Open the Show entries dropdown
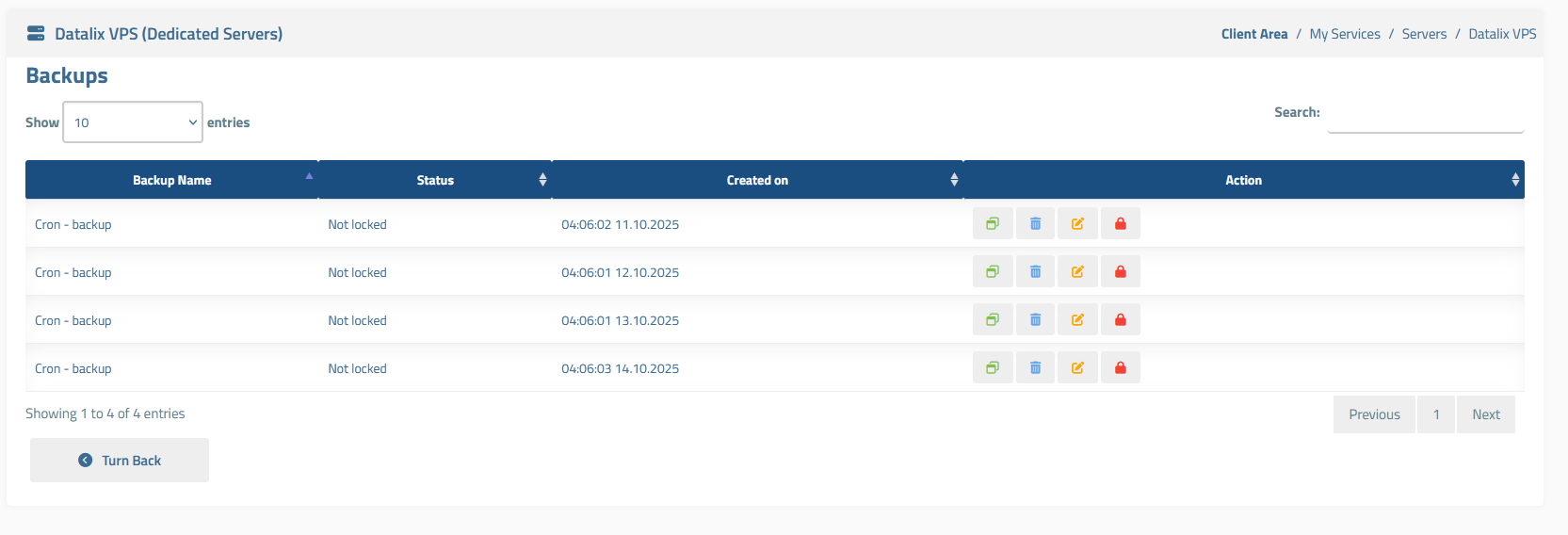 (x=133, y=122)
